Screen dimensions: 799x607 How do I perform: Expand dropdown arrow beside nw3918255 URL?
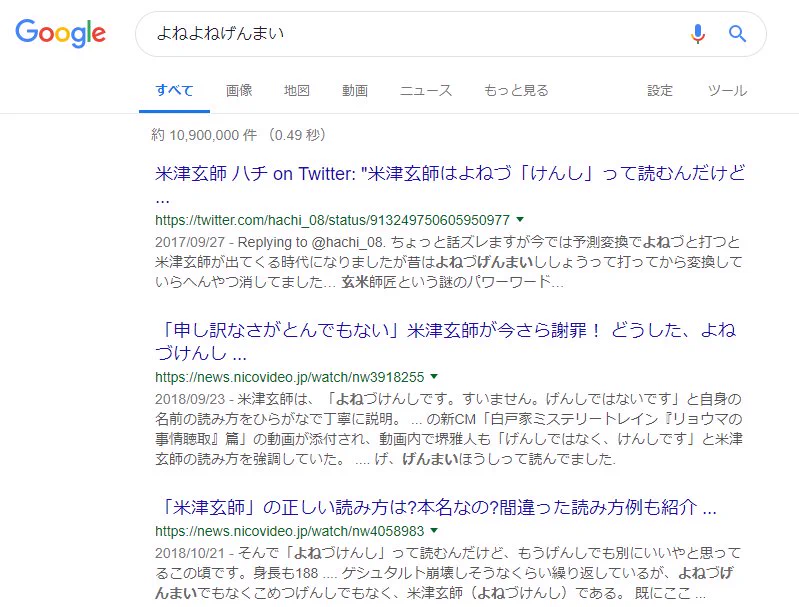(434, 377)
